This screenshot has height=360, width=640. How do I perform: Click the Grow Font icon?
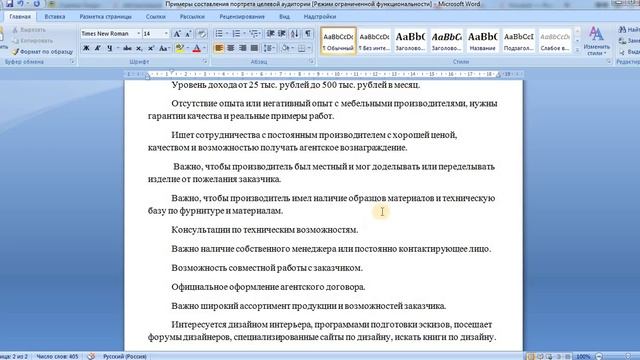pos(177,34)
